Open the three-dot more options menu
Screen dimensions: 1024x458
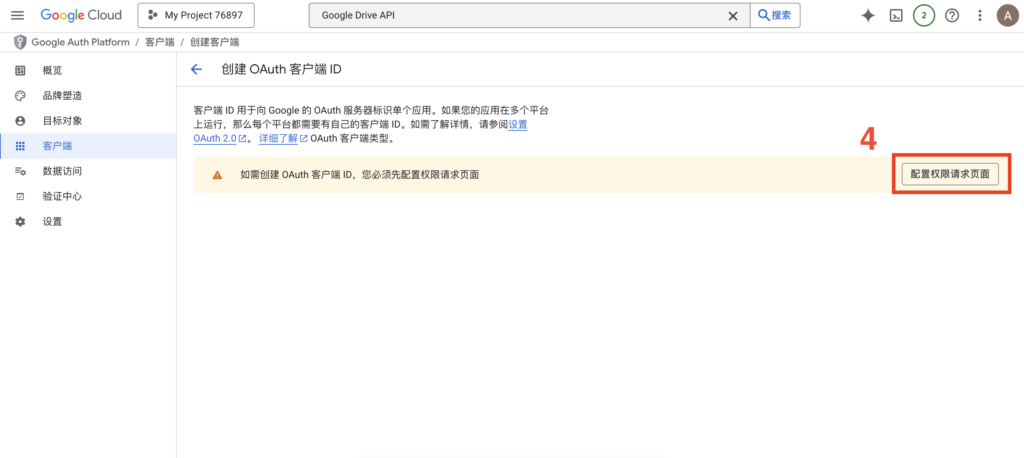[x=980, y=15]
